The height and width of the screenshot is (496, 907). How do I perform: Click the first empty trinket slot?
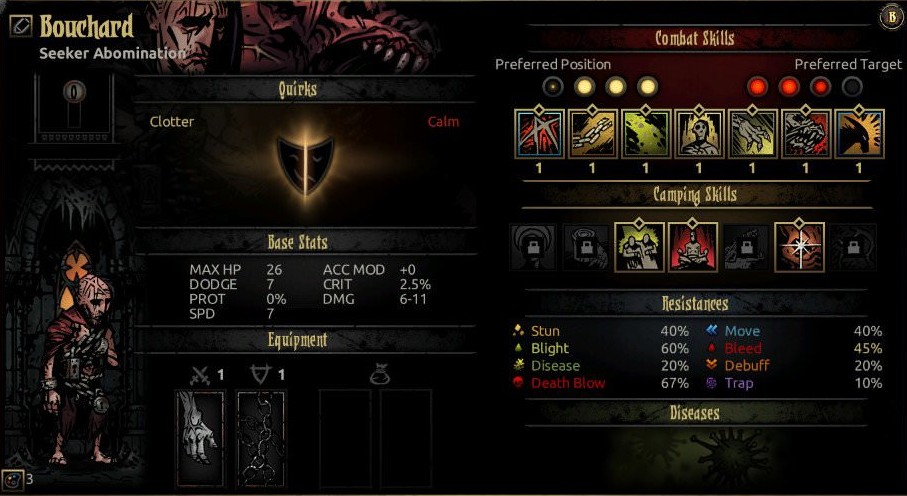345,439
